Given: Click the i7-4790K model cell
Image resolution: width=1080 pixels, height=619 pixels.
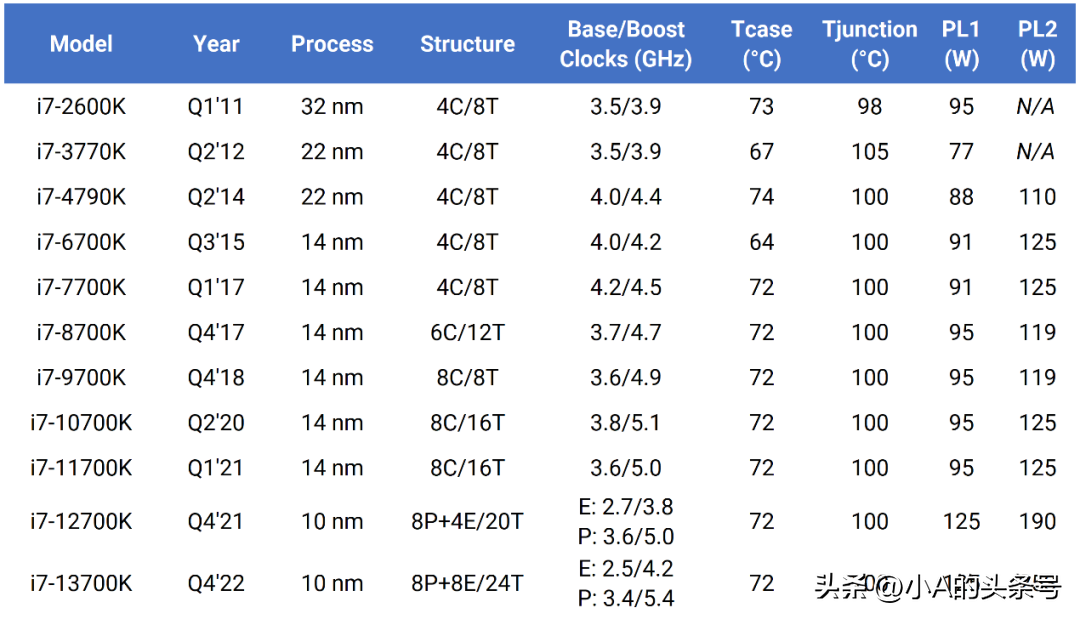Looking at the screenshot, I should click(x=81, y=197).
